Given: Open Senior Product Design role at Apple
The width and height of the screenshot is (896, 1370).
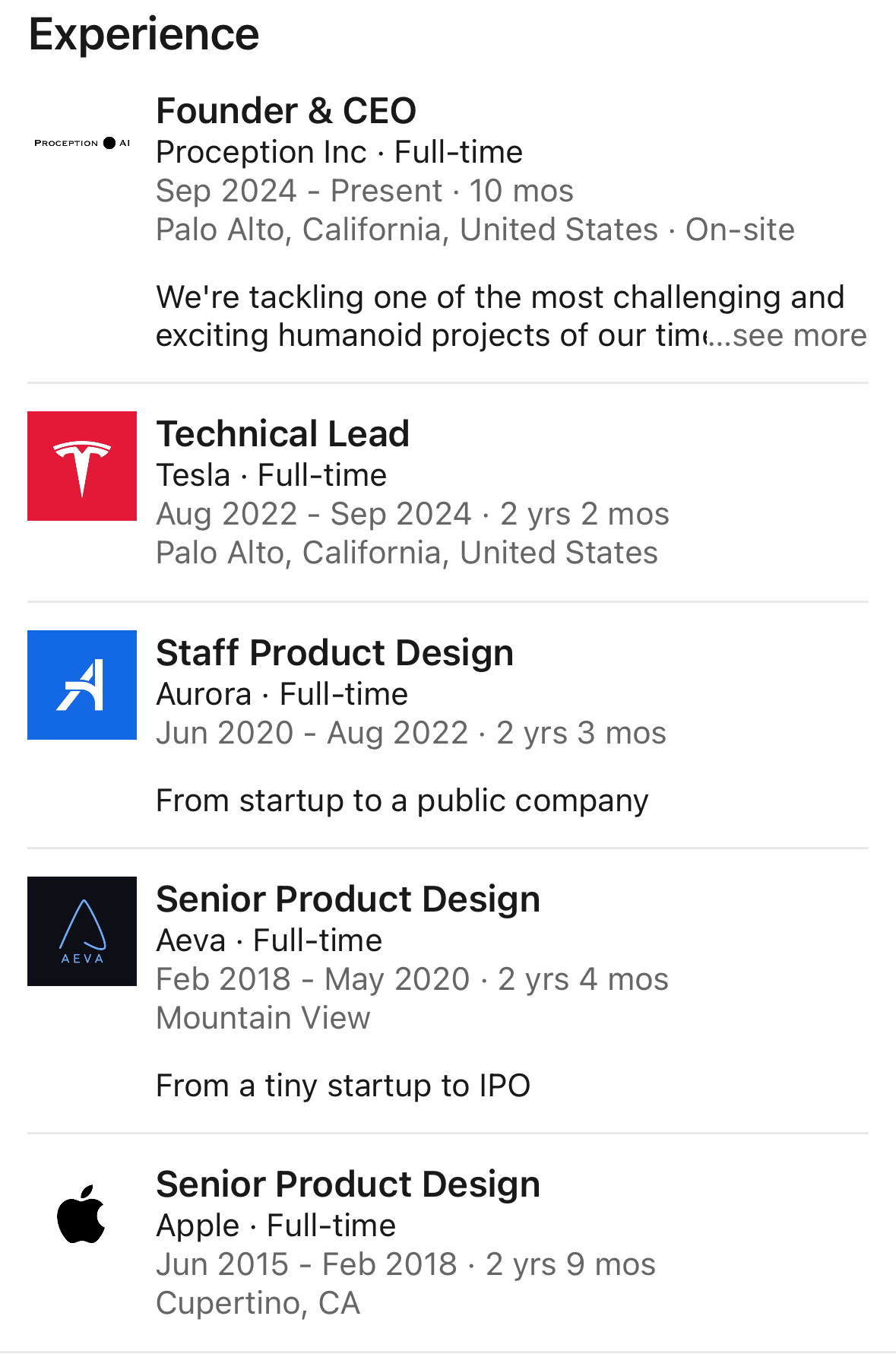Looking at the screenshot, I should (x=347, y=1184).
